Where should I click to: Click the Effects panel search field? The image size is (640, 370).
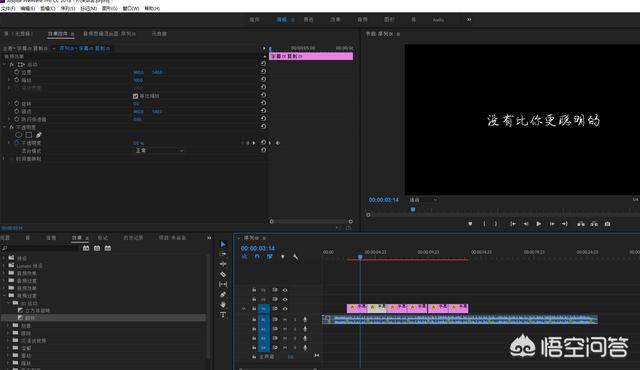pyautogui.click(x=40, y=248)
